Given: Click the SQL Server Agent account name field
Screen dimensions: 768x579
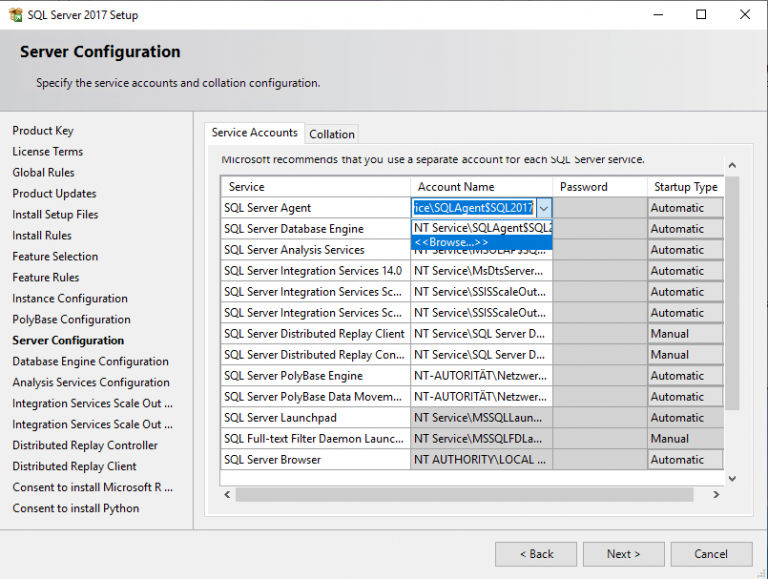Looking at the screenshot, I should (x=474, y=208).
